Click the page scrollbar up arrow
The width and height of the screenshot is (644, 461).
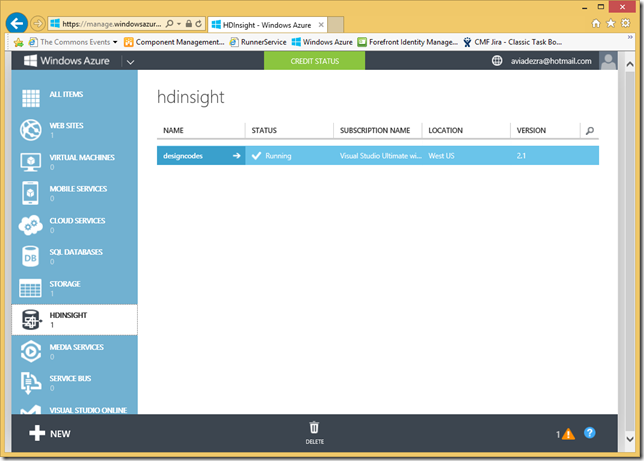pos(630,64)
